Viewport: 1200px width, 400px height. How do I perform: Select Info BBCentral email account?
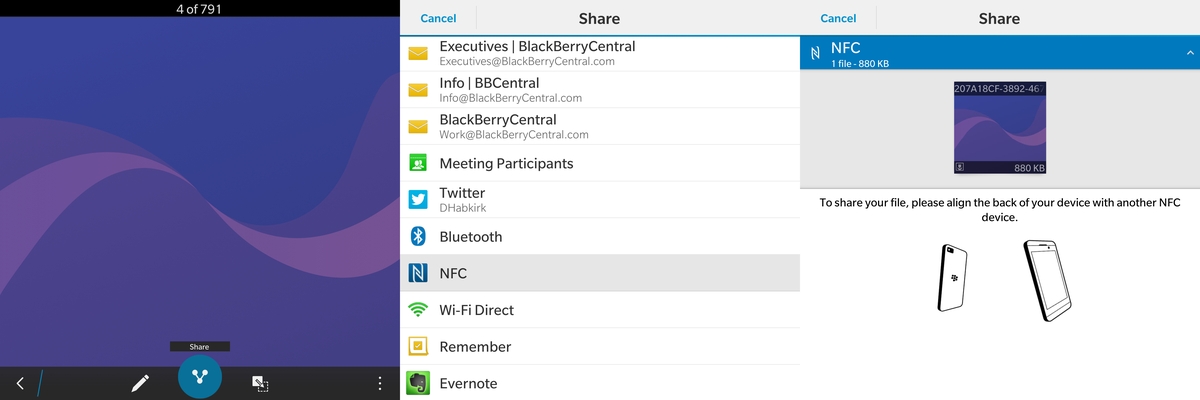click(600, 90)
